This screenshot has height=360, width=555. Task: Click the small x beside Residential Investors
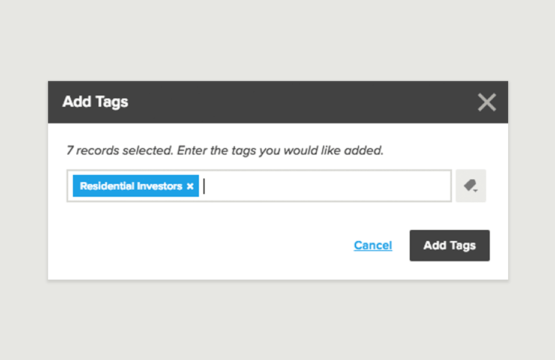pos(190,186)
